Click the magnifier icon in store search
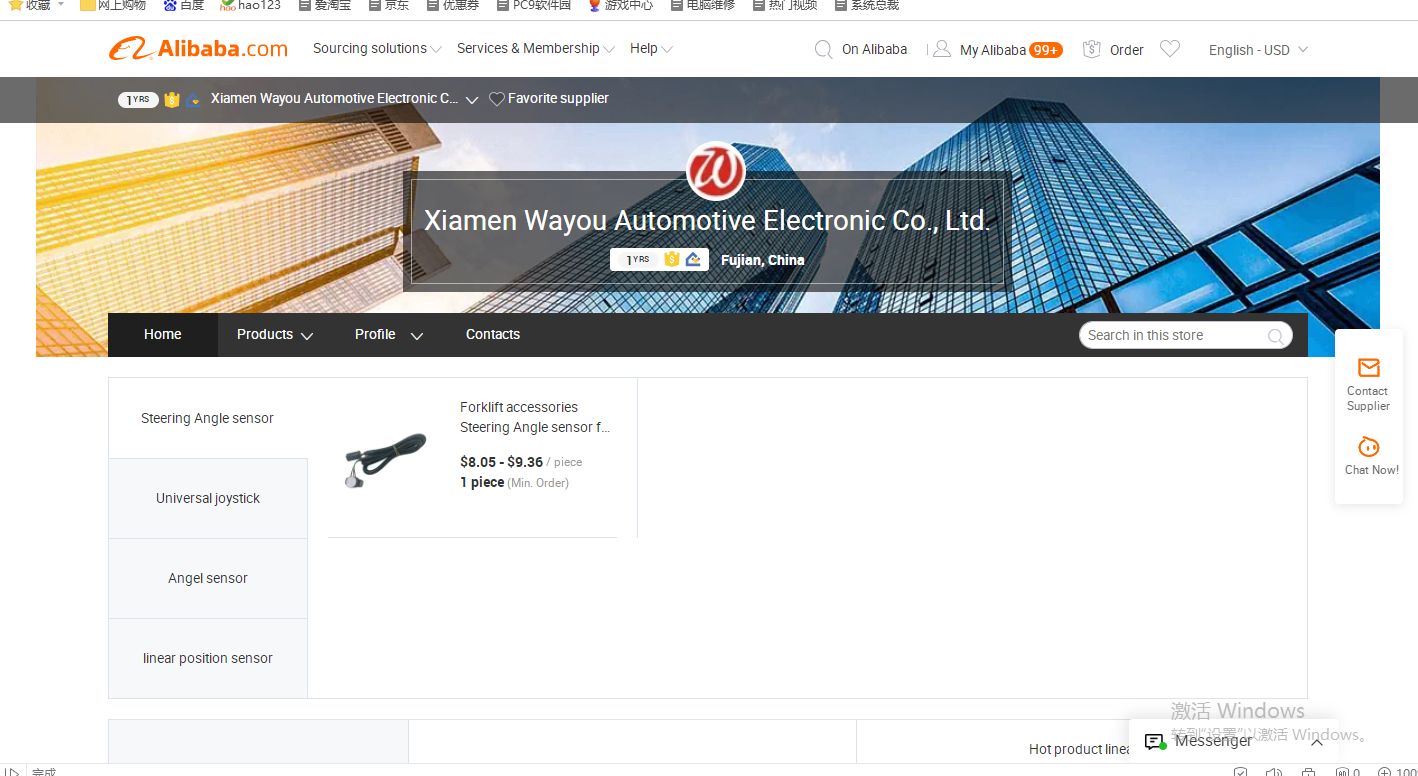Image resolution: width=1418 pixels, height=776 pixels. point(1275,336)
